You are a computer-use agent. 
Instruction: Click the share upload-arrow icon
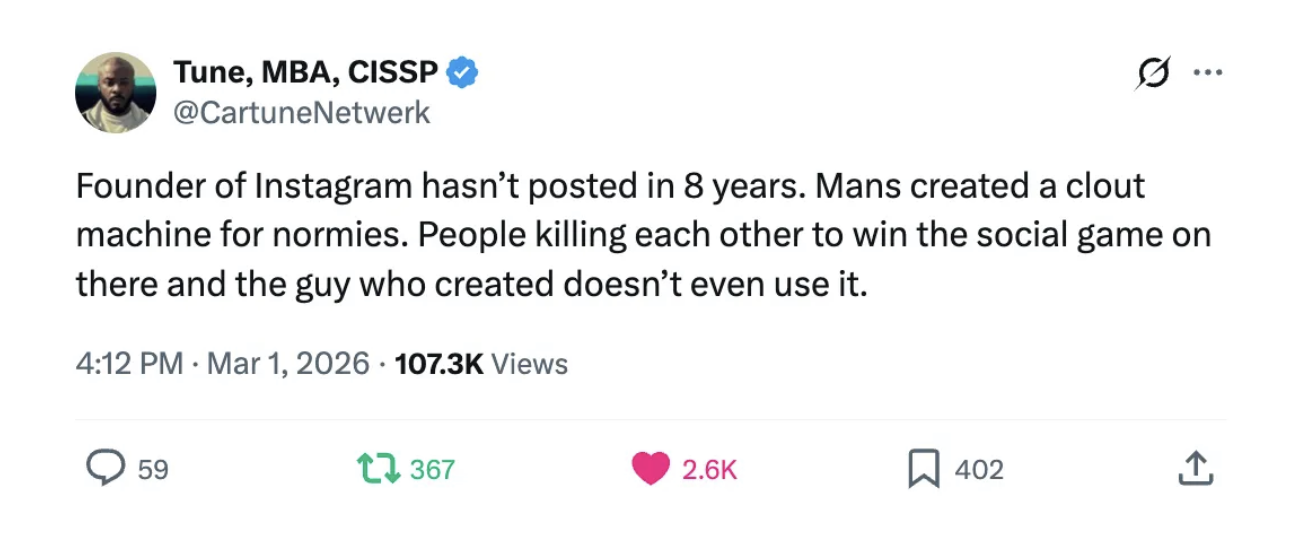pos(1195,467)
